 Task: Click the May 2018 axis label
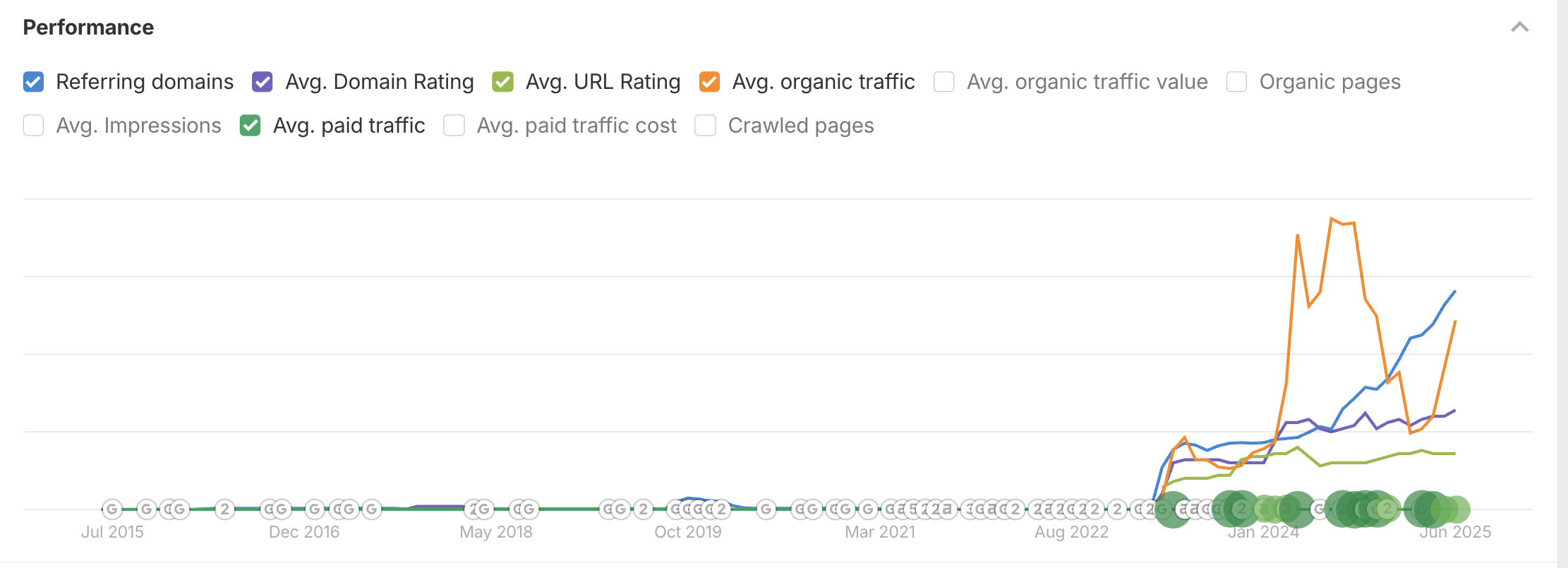tap(496, 532)
